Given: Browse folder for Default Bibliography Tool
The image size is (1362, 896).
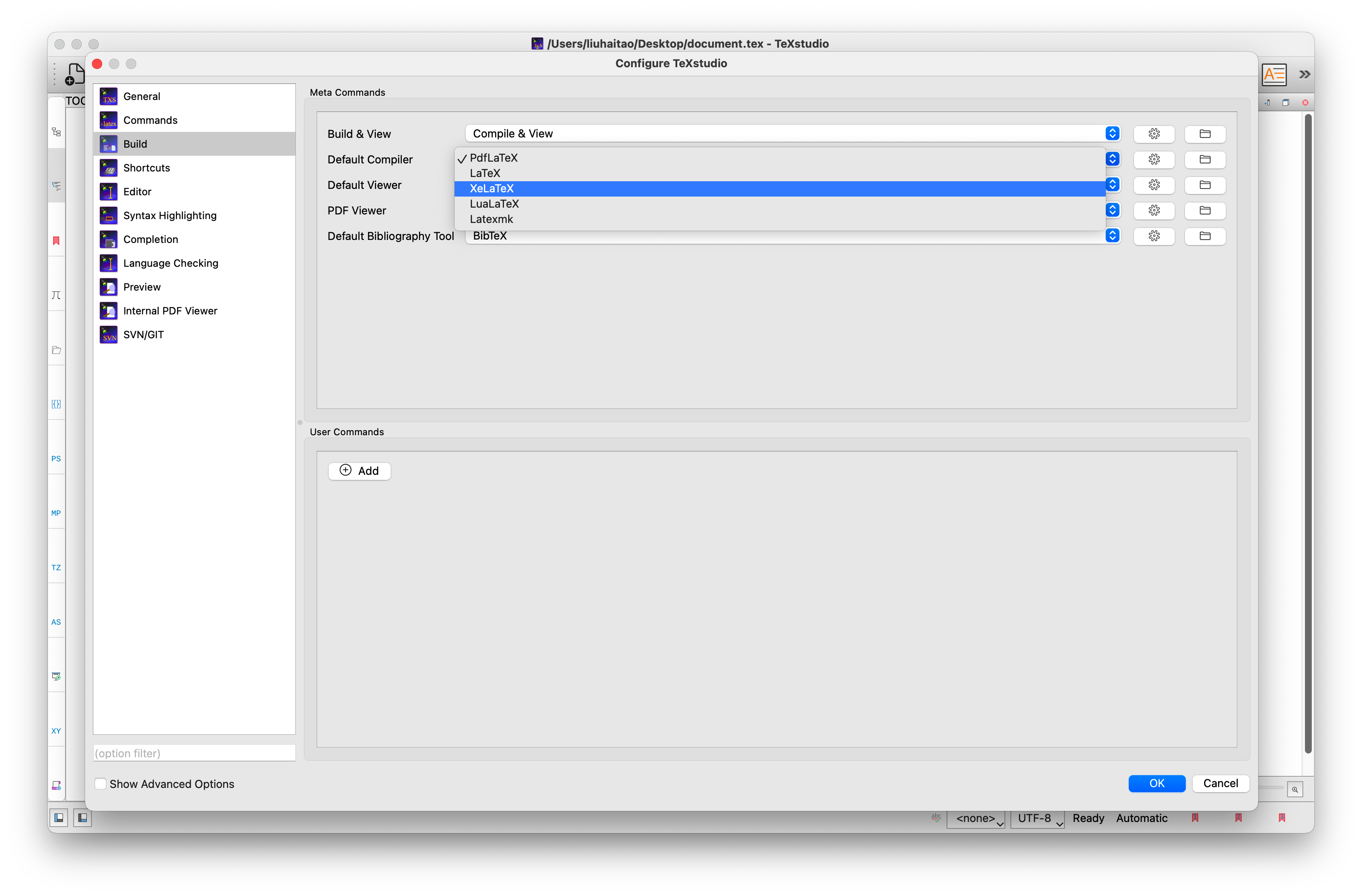Looking at the screenshot, I should tap(1205, 236).
